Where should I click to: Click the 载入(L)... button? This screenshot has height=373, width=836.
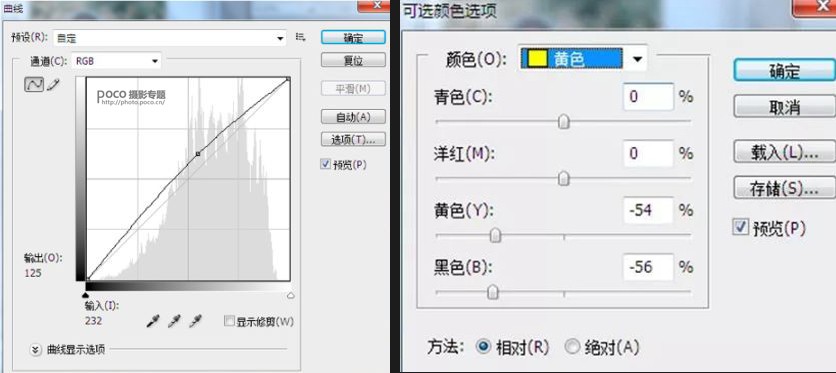tap(784, 152)
